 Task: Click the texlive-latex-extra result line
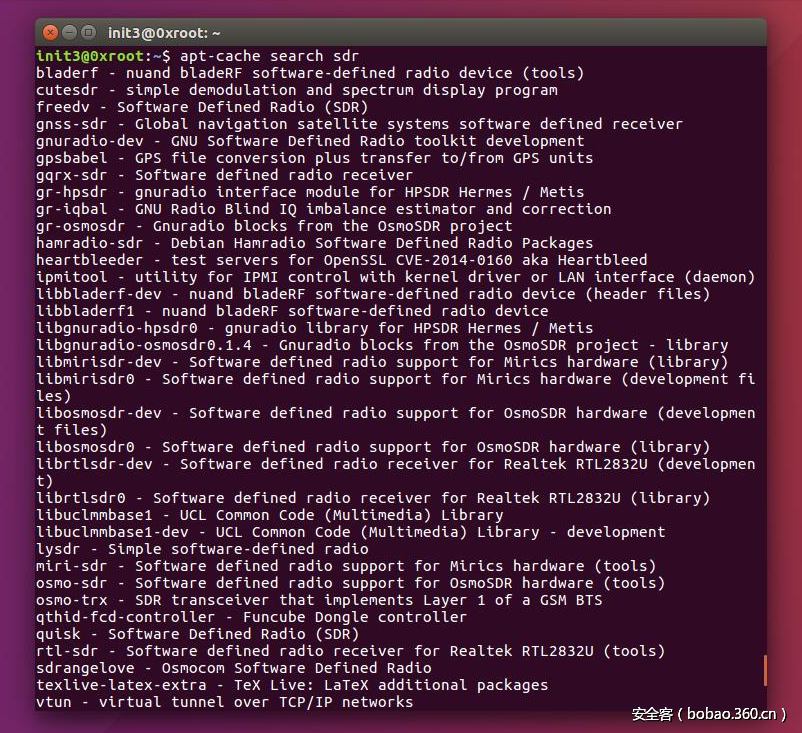click(292, 685)
